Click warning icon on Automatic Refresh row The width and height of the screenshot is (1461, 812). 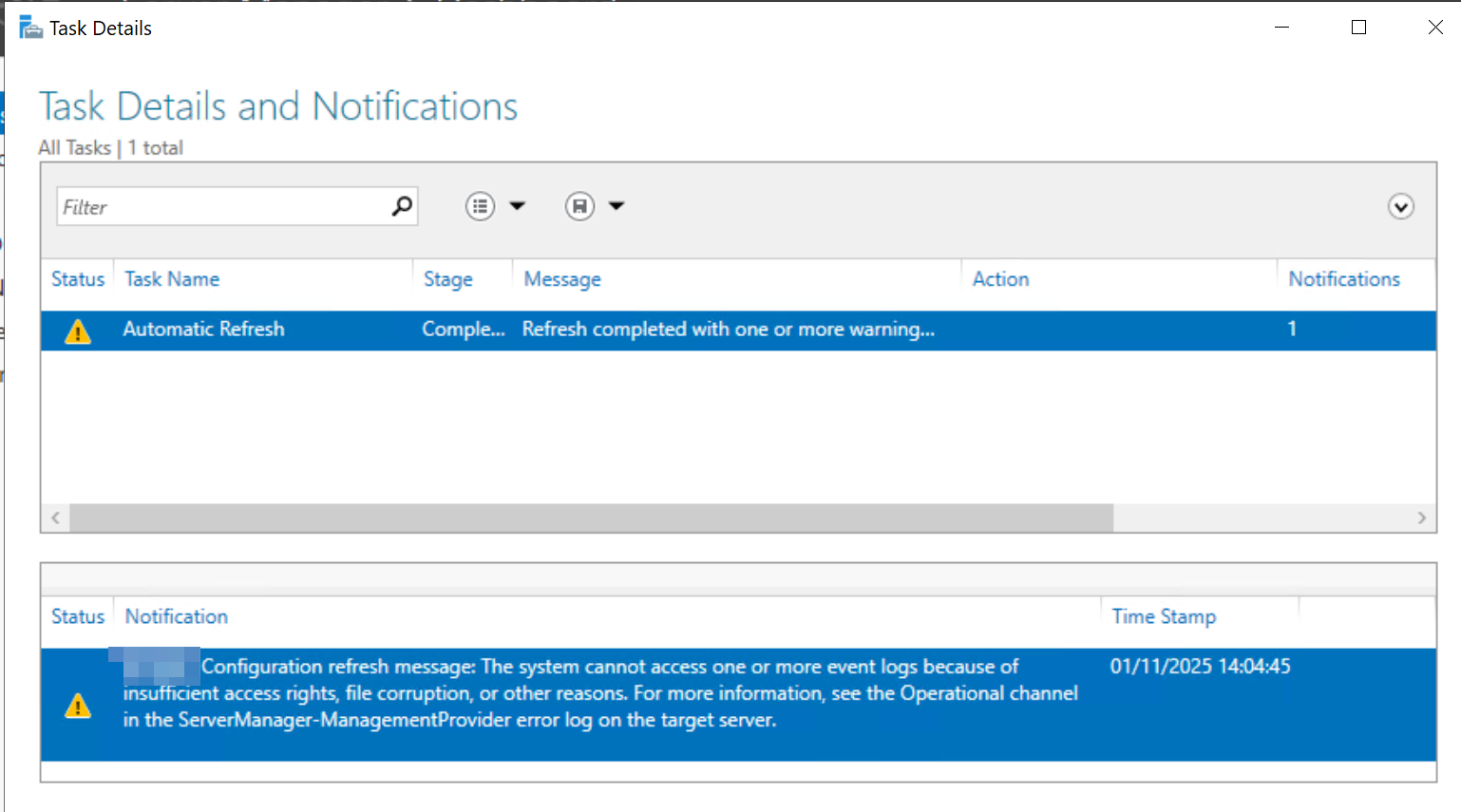tap(78, 331)
